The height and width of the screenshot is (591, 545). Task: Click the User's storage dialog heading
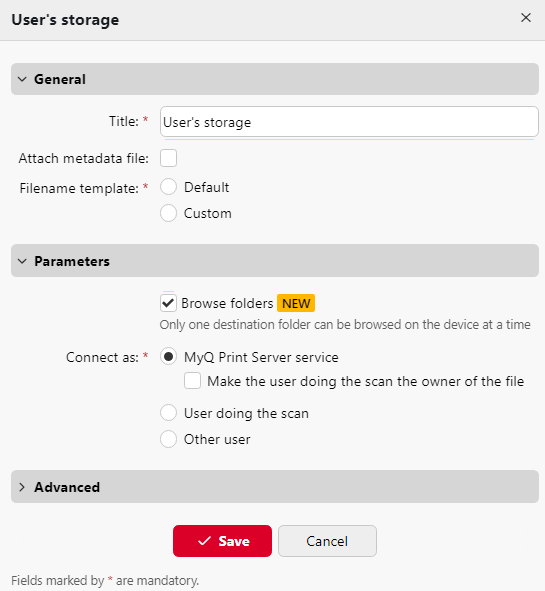pos(65,20)
